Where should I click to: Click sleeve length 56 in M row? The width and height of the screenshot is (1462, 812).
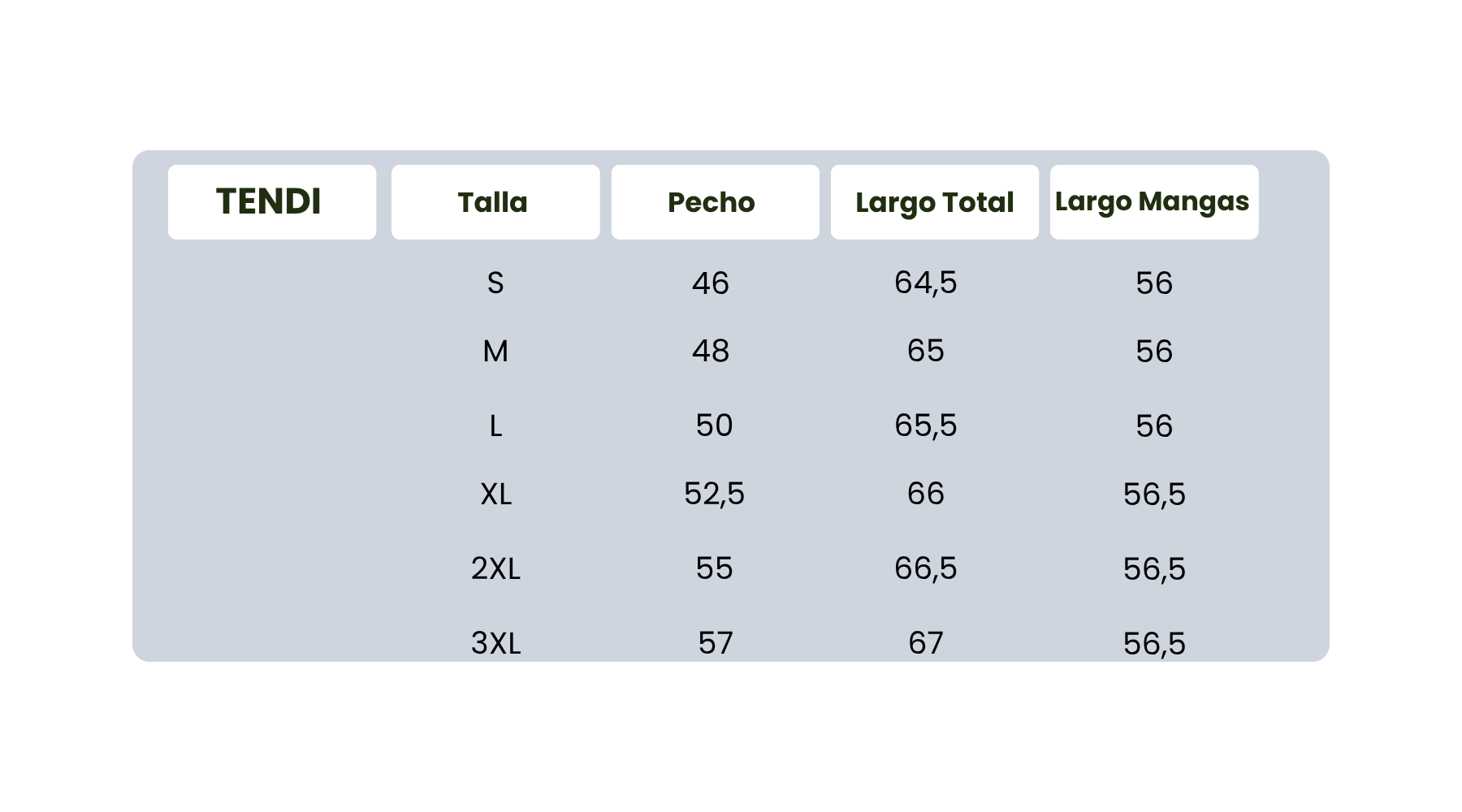(1154, 352)
